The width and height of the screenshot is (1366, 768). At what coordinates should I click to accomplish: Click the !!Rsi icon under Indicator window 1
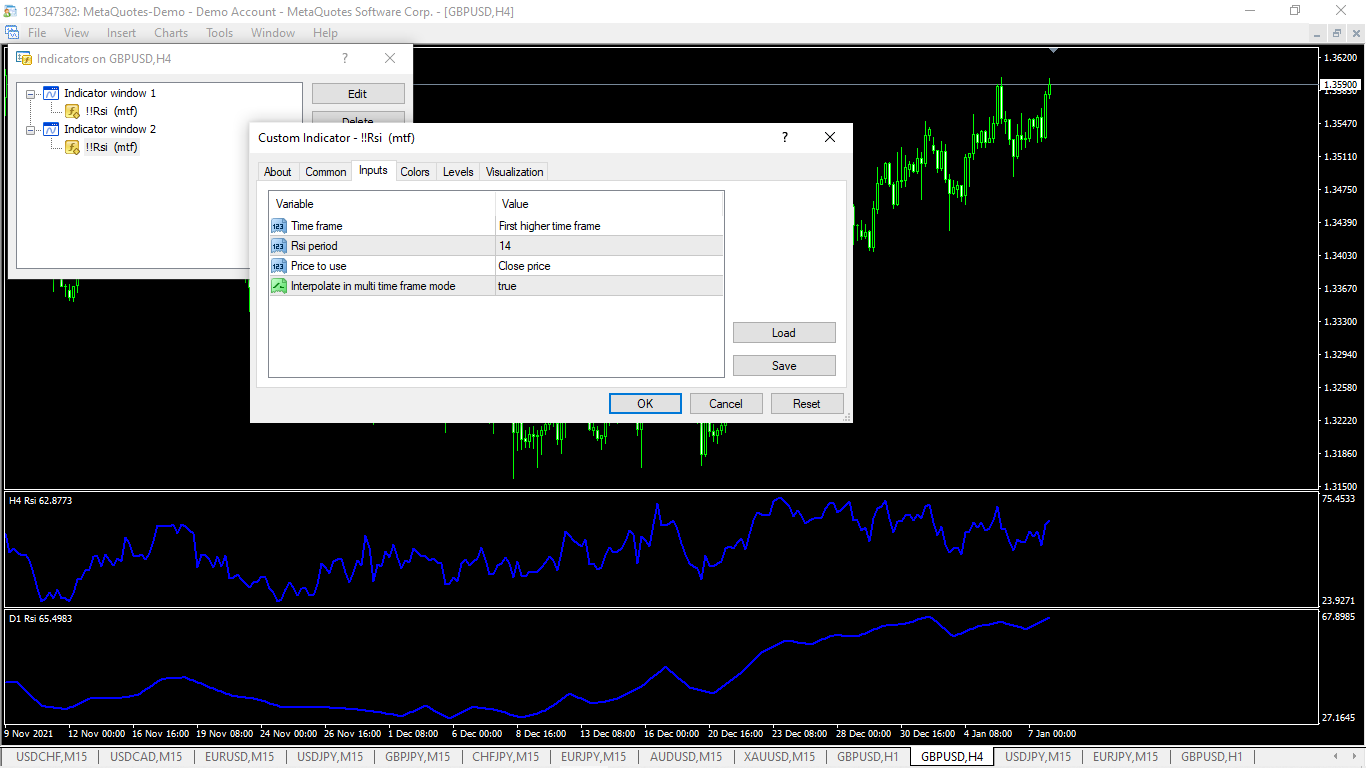[72, 111]
